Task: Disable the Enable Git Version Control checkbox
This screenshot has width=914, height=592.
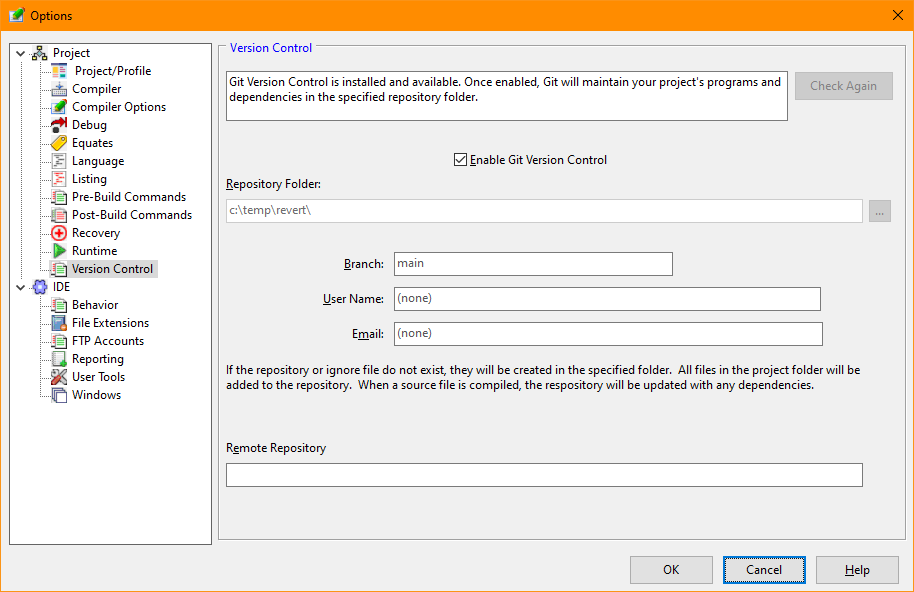Action: (461, 160)
